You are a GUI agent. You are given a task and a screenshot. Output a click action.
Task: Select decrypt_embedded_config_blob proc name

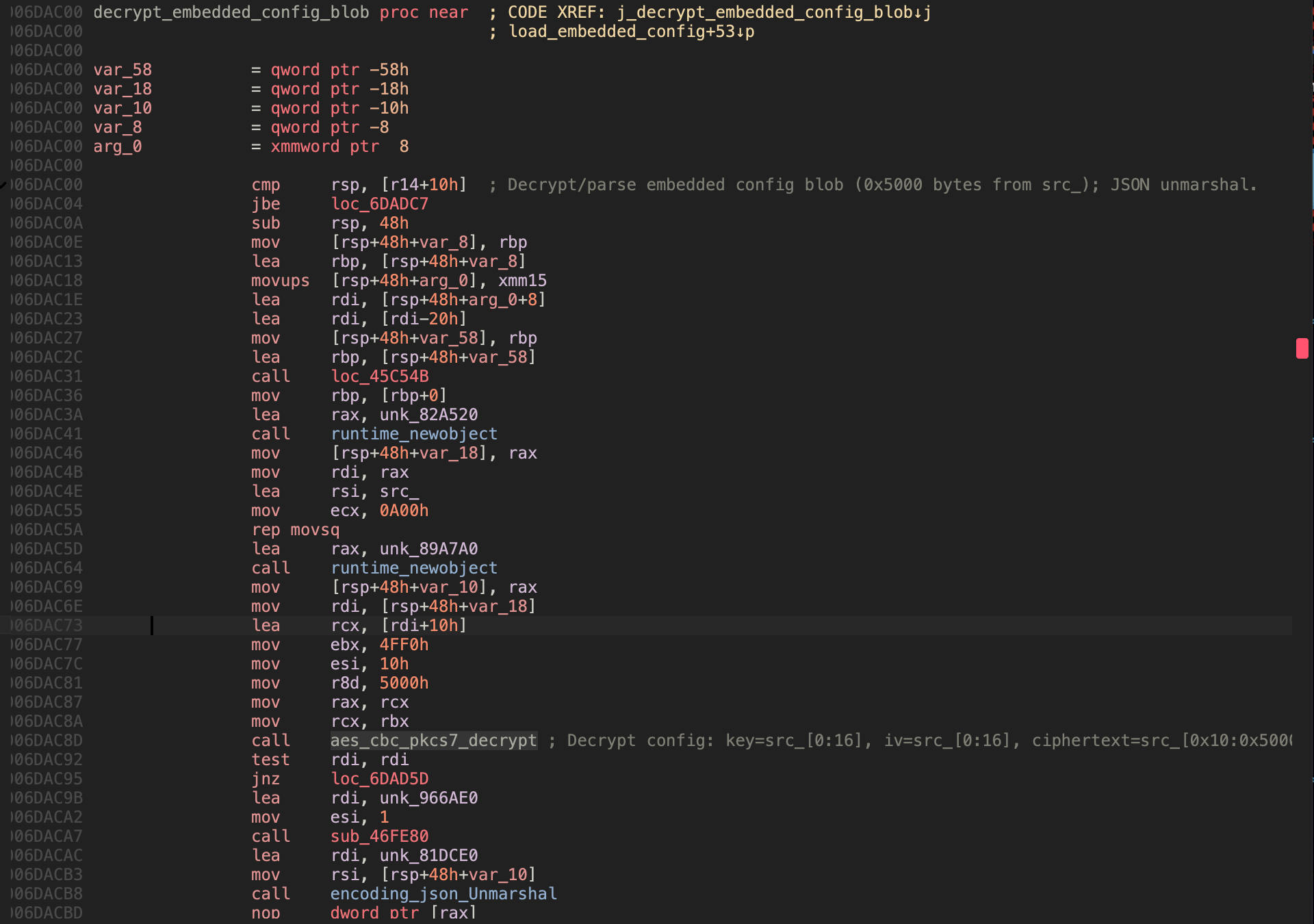click(231, 12)
